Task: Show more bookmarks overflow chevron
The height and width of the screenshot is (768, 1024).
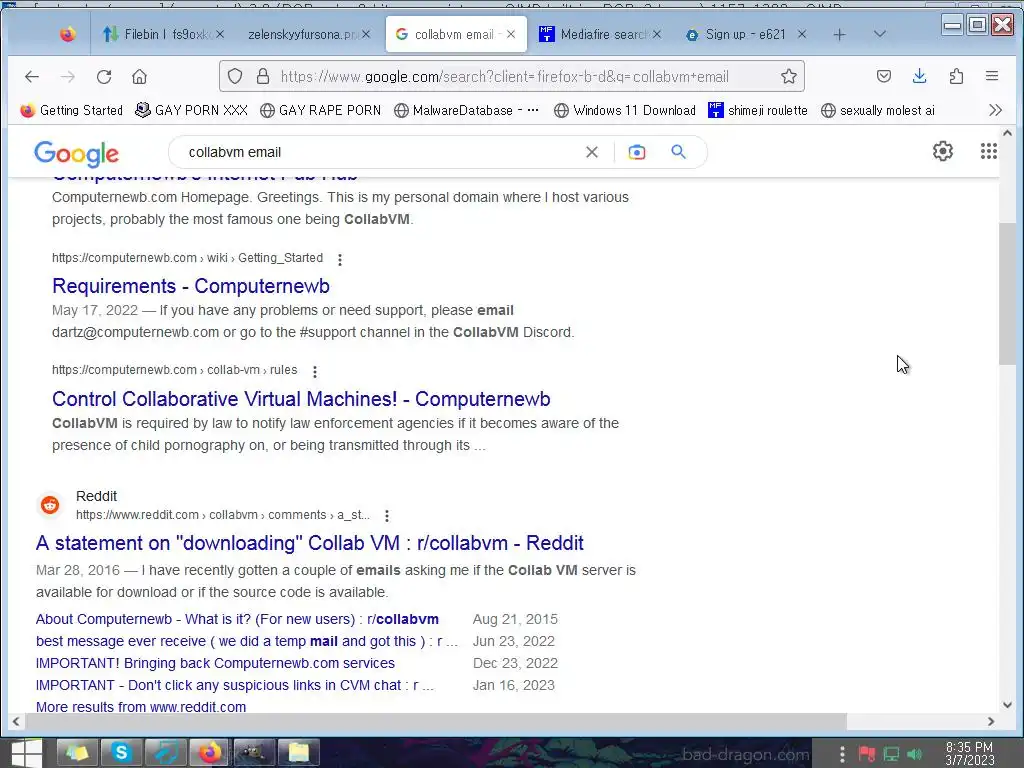Action: [x=995, y=110]
